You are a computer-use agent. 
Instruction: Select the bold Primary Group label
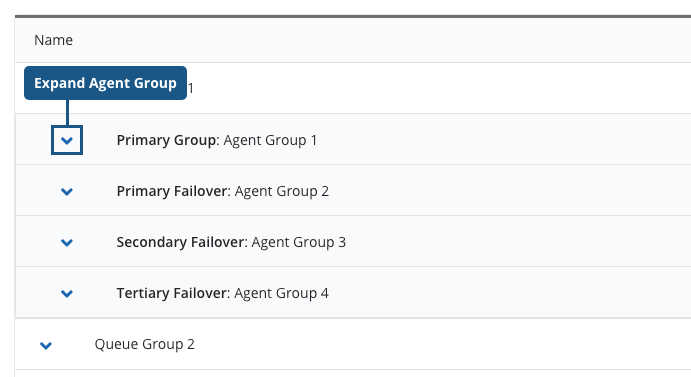point(166,140)
